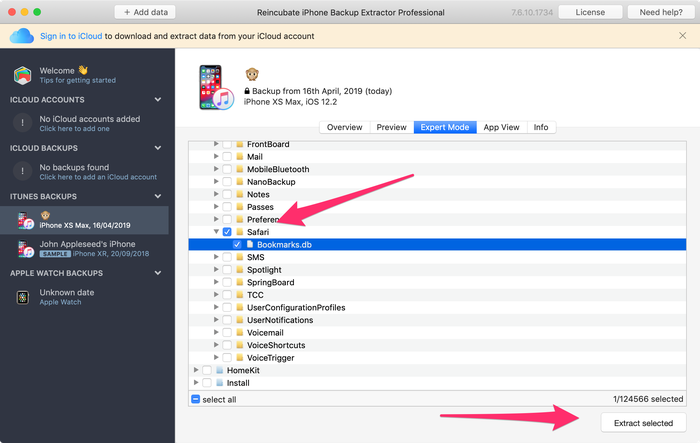Click the HomeKit folder icon

coord(219,370)
